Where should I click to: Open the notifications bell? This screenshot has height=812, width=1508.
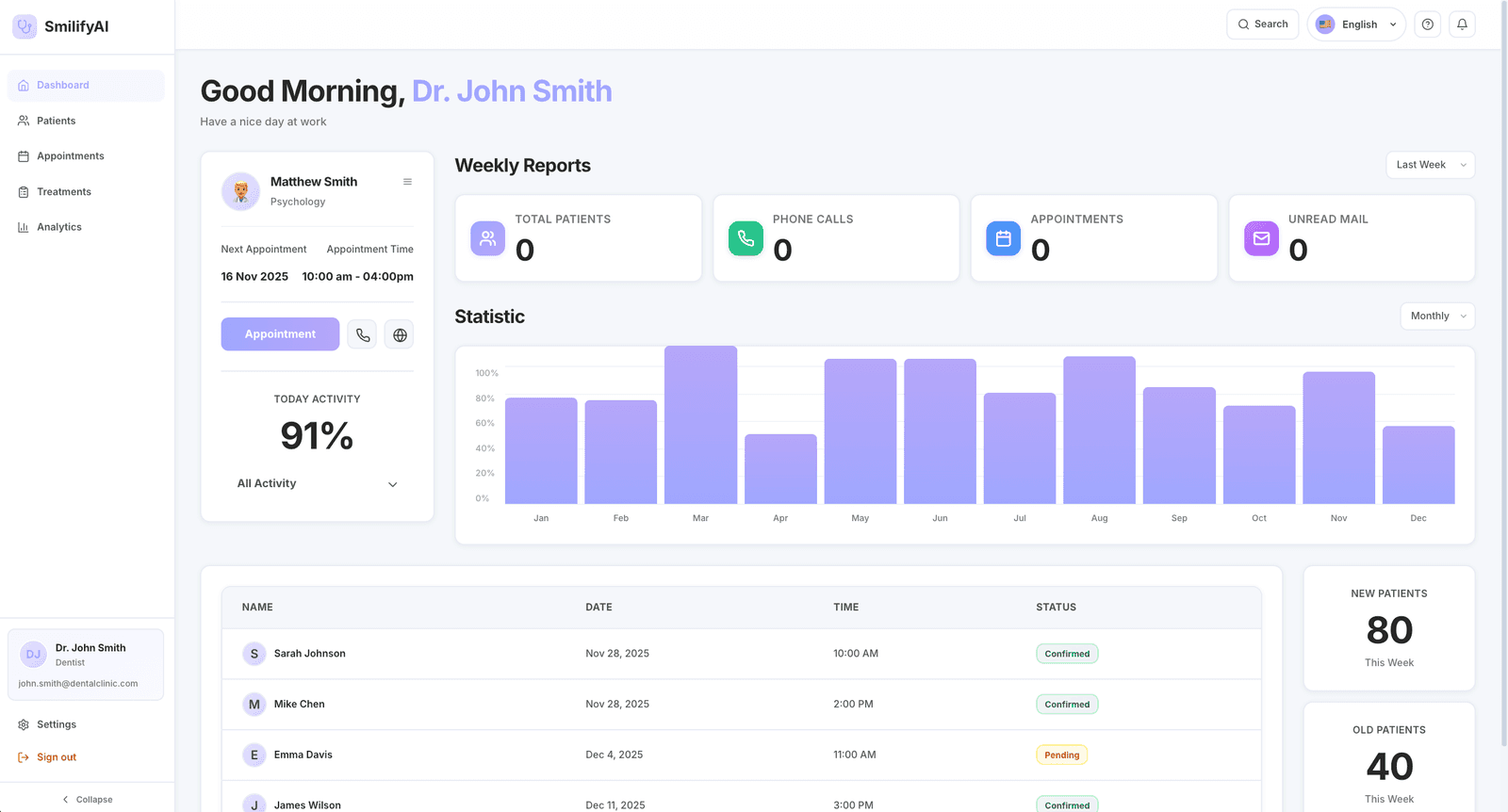tap(1462, 24)
